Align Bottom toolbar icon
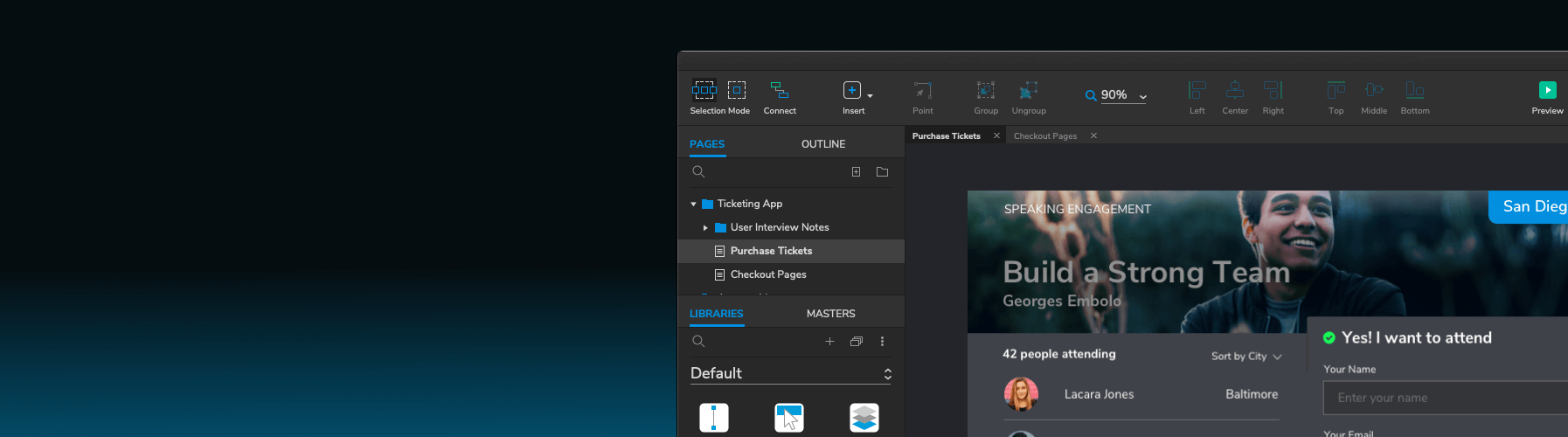 (1415, 90)
